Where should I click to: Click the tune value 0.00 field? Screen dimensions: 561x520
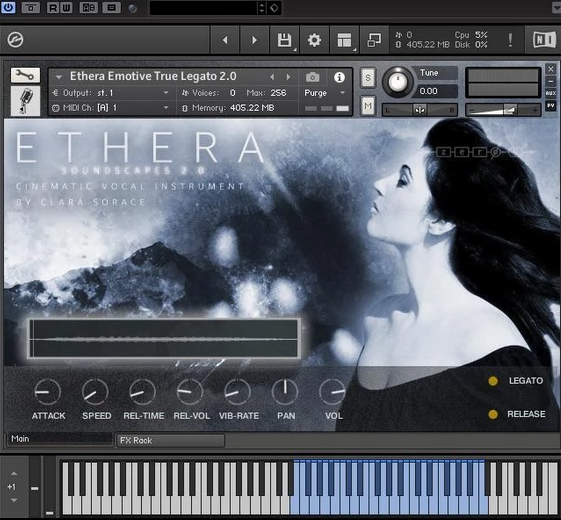click(x=437, y=91)
